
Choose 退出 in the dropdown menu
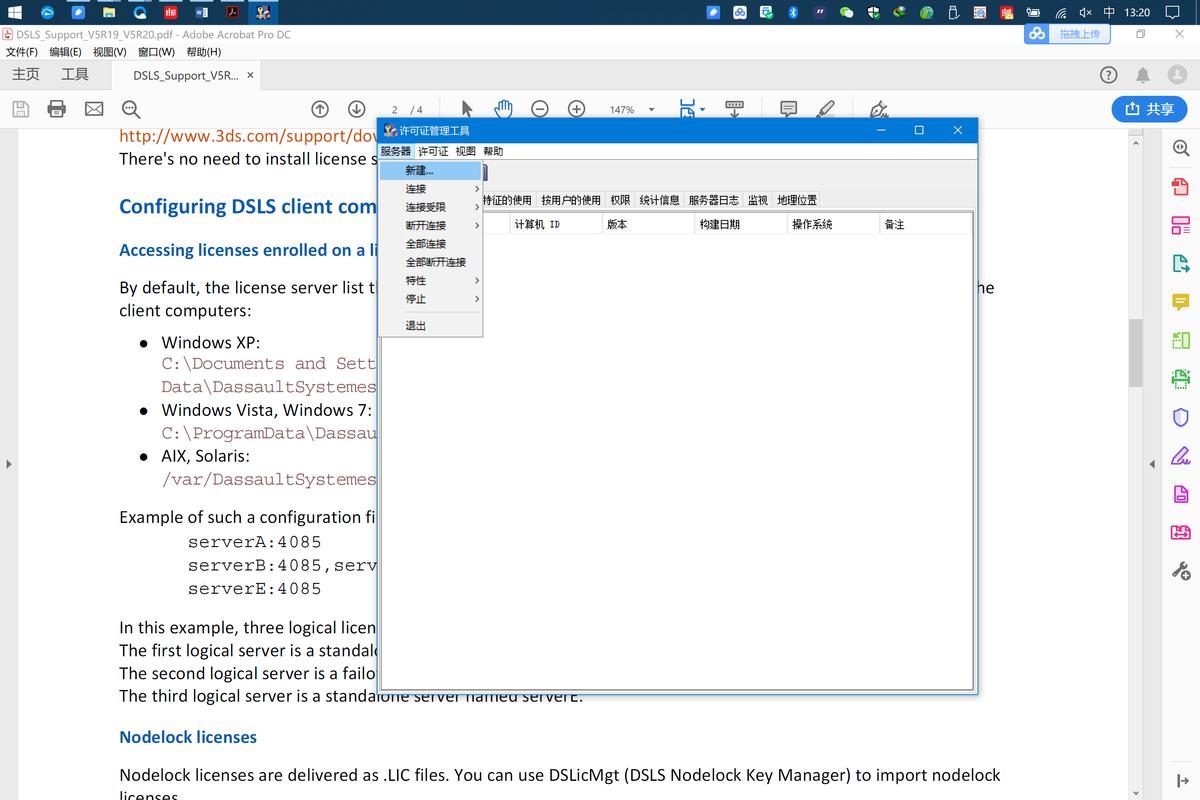tap(416, 326)
